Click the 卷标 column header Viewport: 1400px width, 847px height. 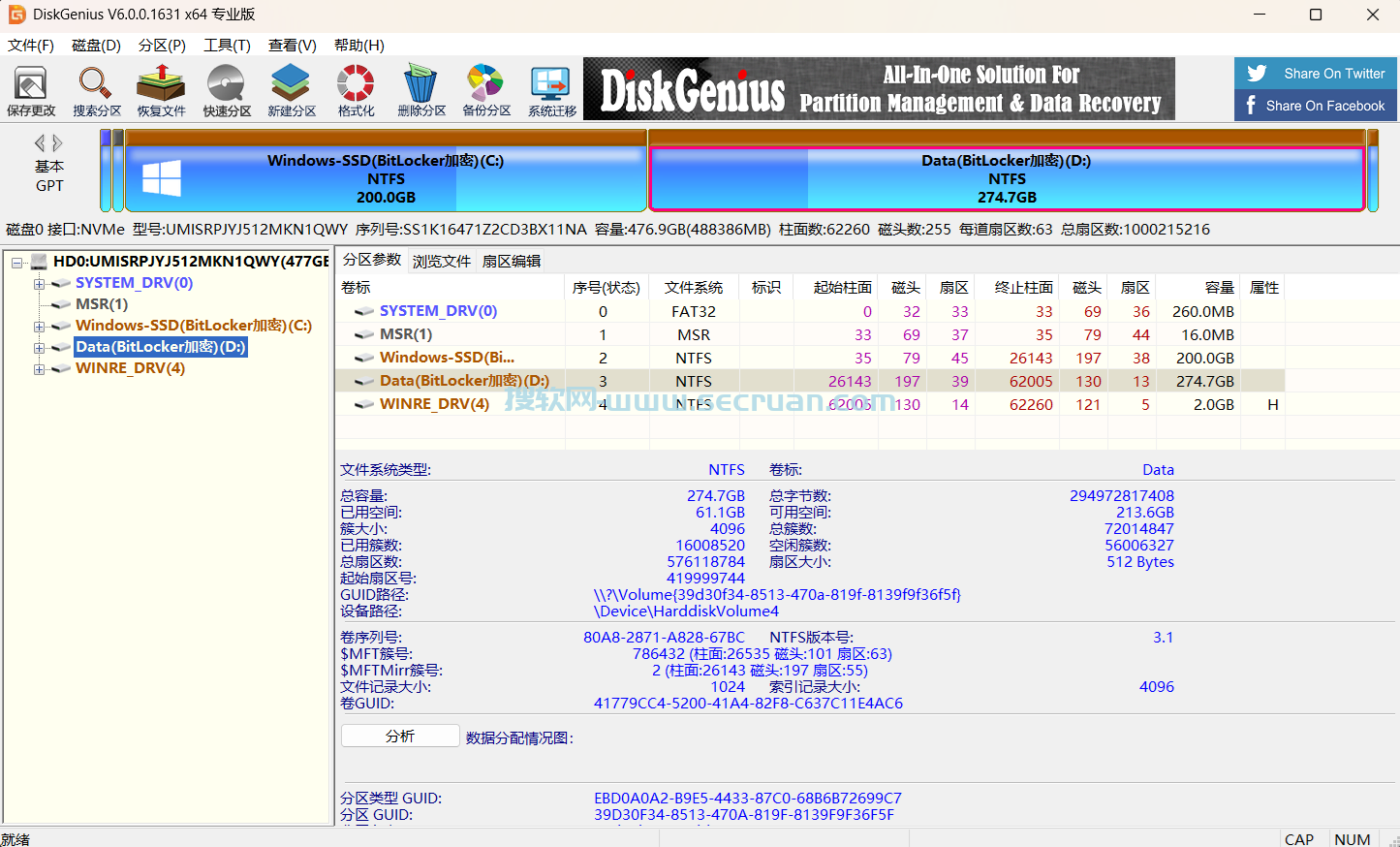(451, 288)
